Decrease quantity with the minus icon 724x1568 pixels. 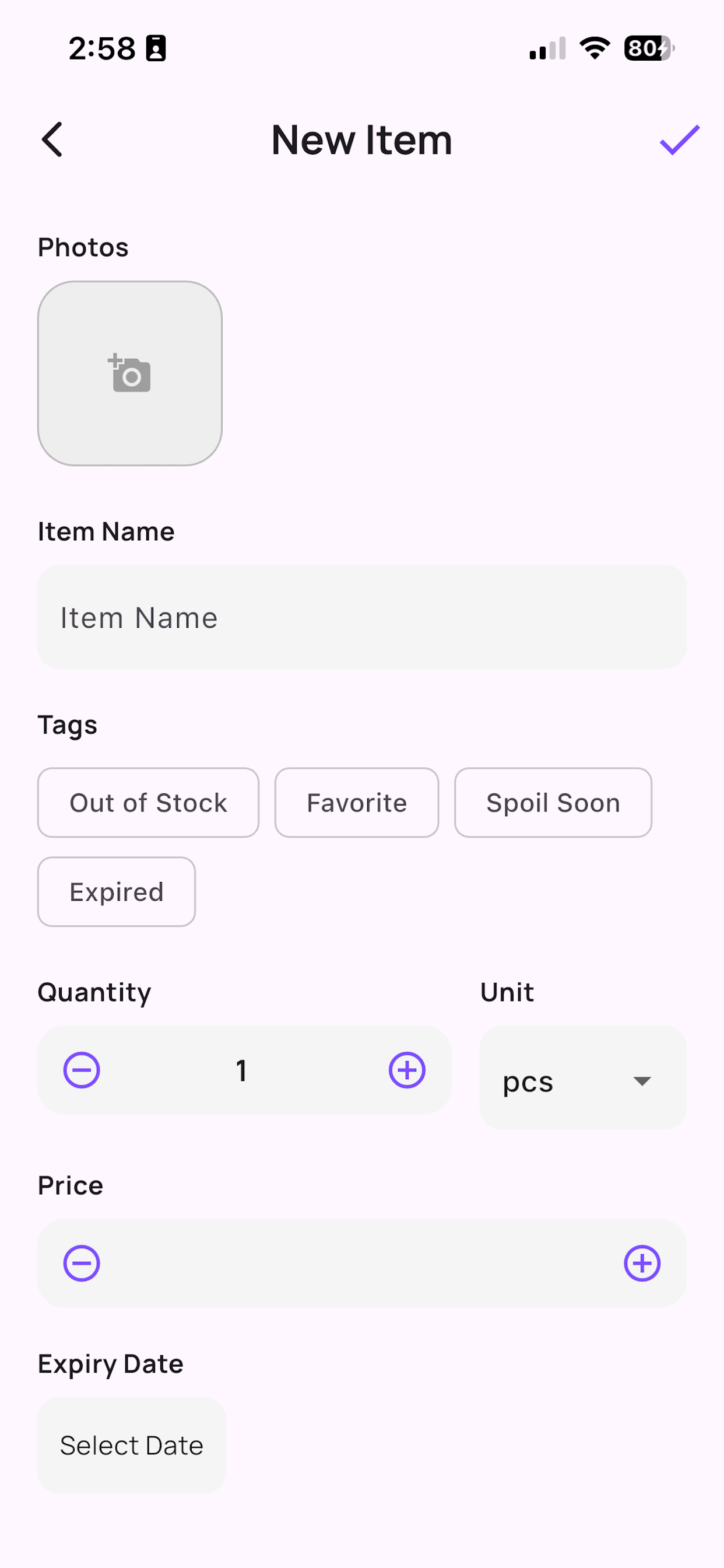82,1069
